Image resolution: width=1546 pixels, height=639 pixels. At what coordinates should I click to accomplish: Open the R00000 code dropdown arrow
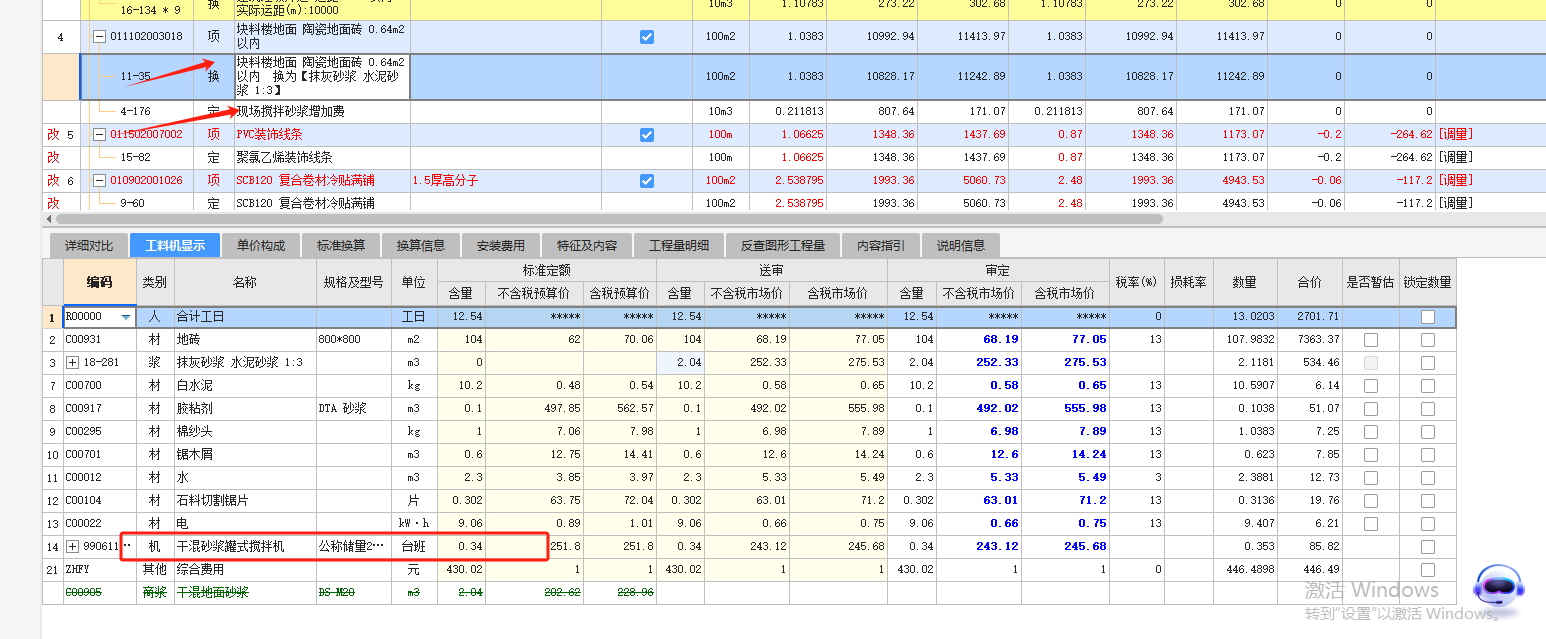tap(125, 317)
